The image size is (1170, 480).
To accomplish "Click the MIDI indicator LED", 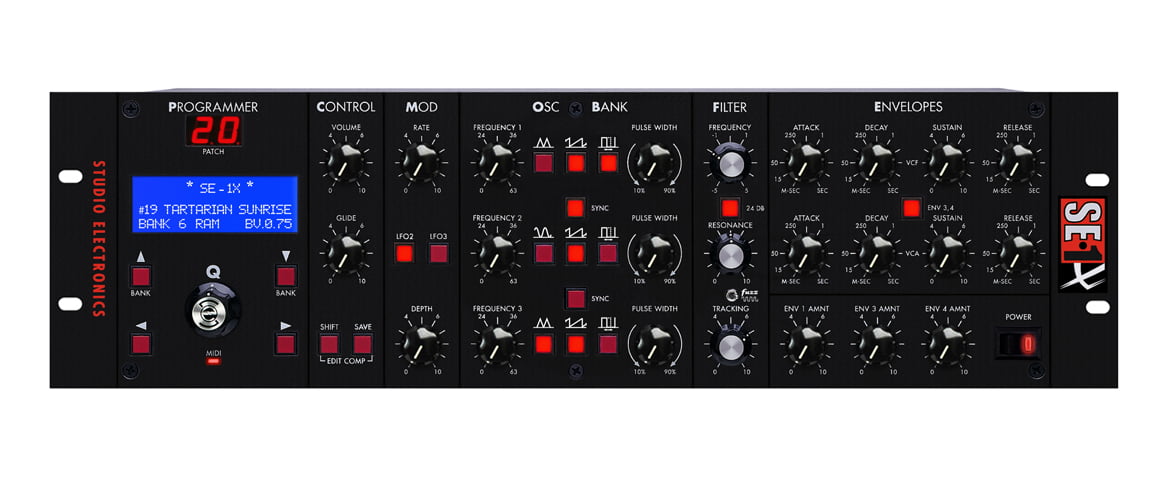I will (x=213, y=362).
